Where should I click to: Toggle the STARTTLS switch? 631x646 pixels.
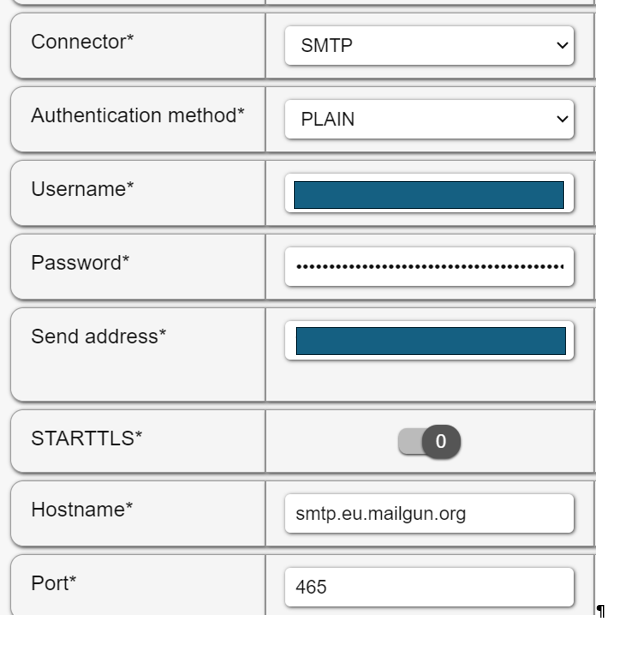[x=429, y=441]
